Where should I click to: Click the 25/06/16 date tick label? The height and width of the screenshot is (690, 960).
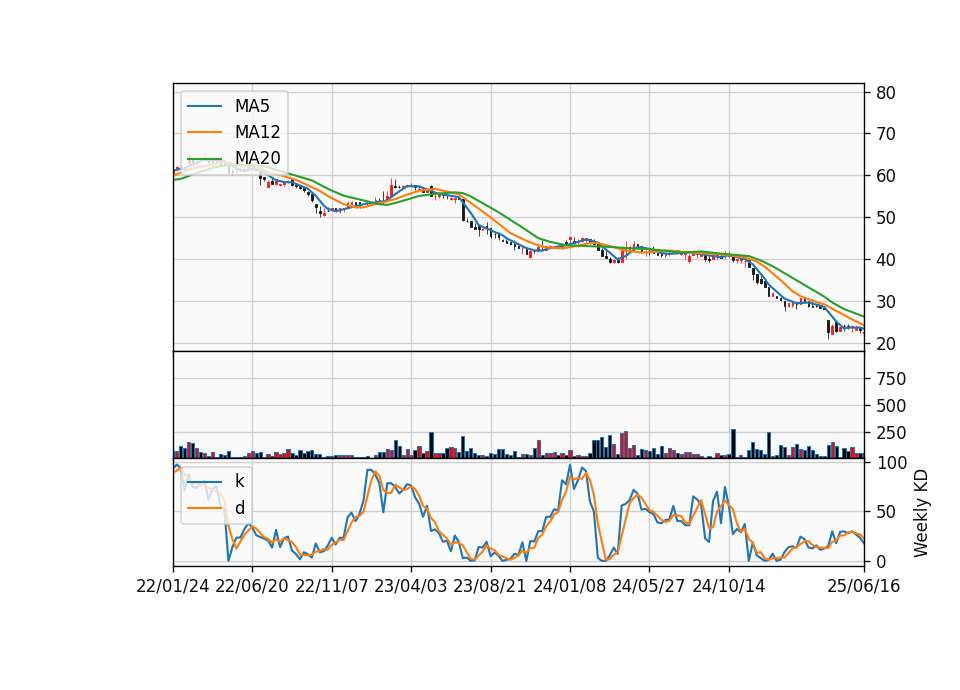(x=864, y=586)
